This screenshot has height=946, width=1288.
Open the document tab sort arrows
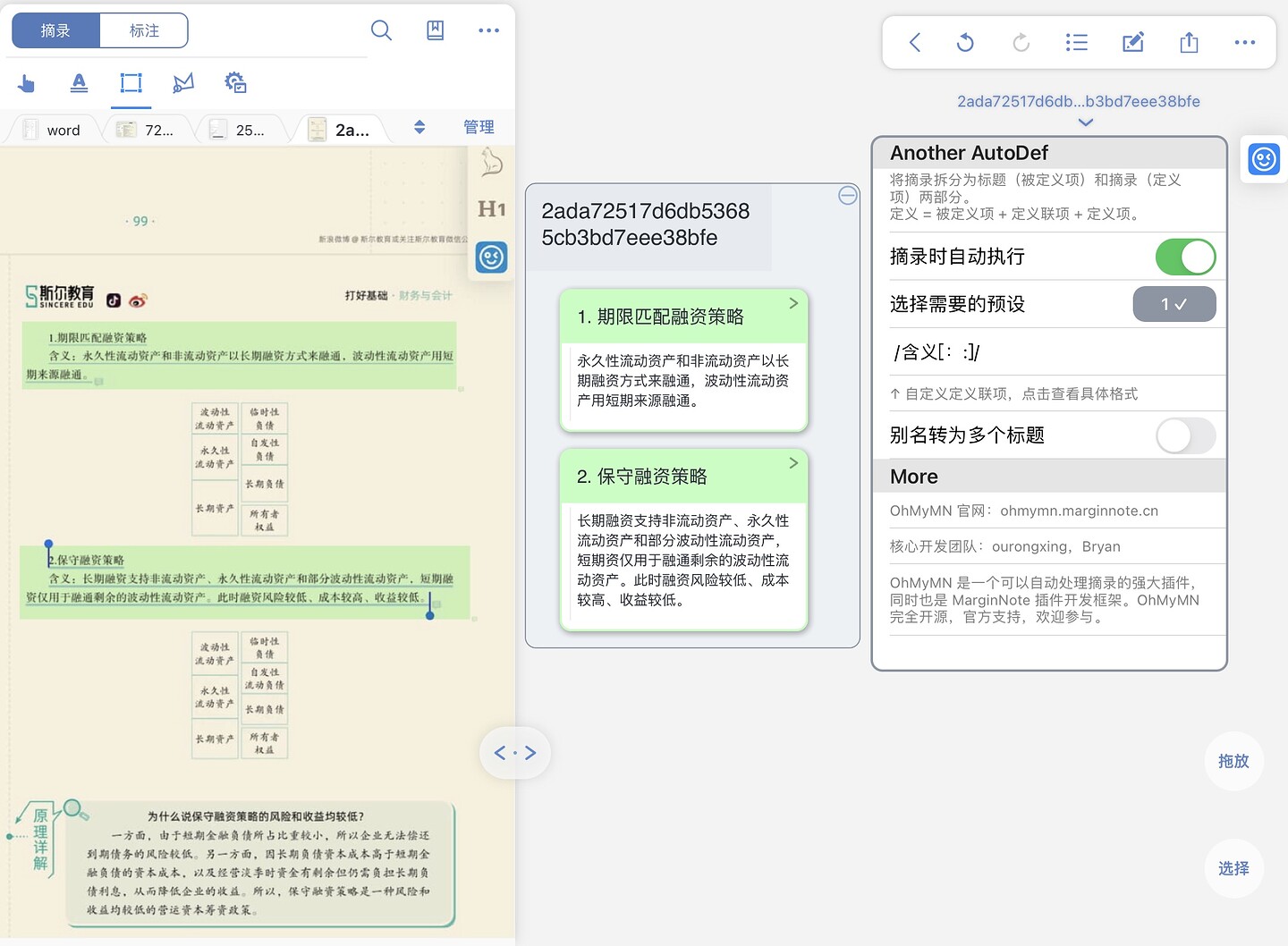pos(419,127)
